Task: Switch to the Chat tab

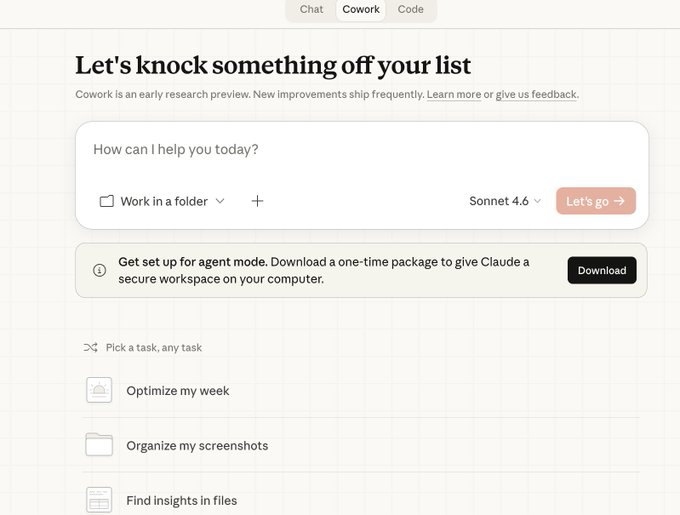Action: coord(311,9)
